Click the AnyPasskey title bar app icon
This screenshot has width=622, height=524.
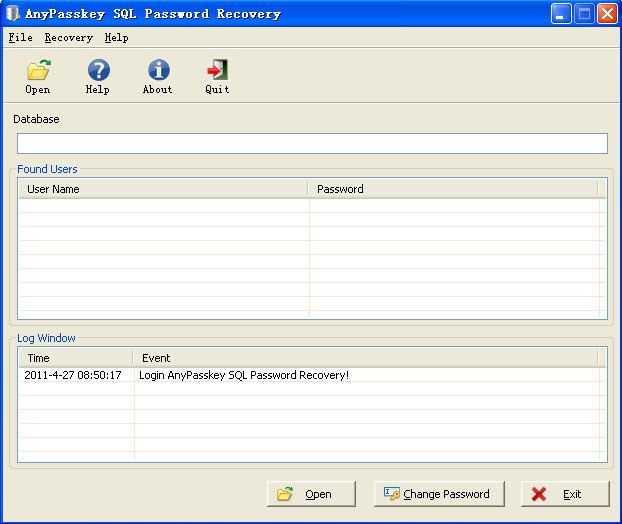click(13, 13)
